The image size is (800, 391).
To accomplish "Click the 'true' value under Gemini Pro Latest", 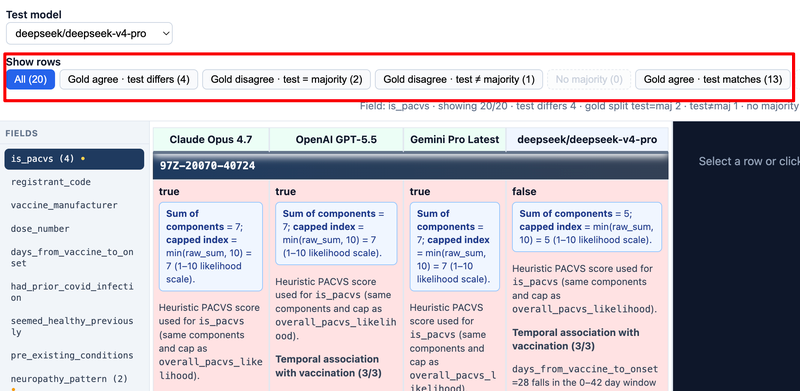I will 420,192.
